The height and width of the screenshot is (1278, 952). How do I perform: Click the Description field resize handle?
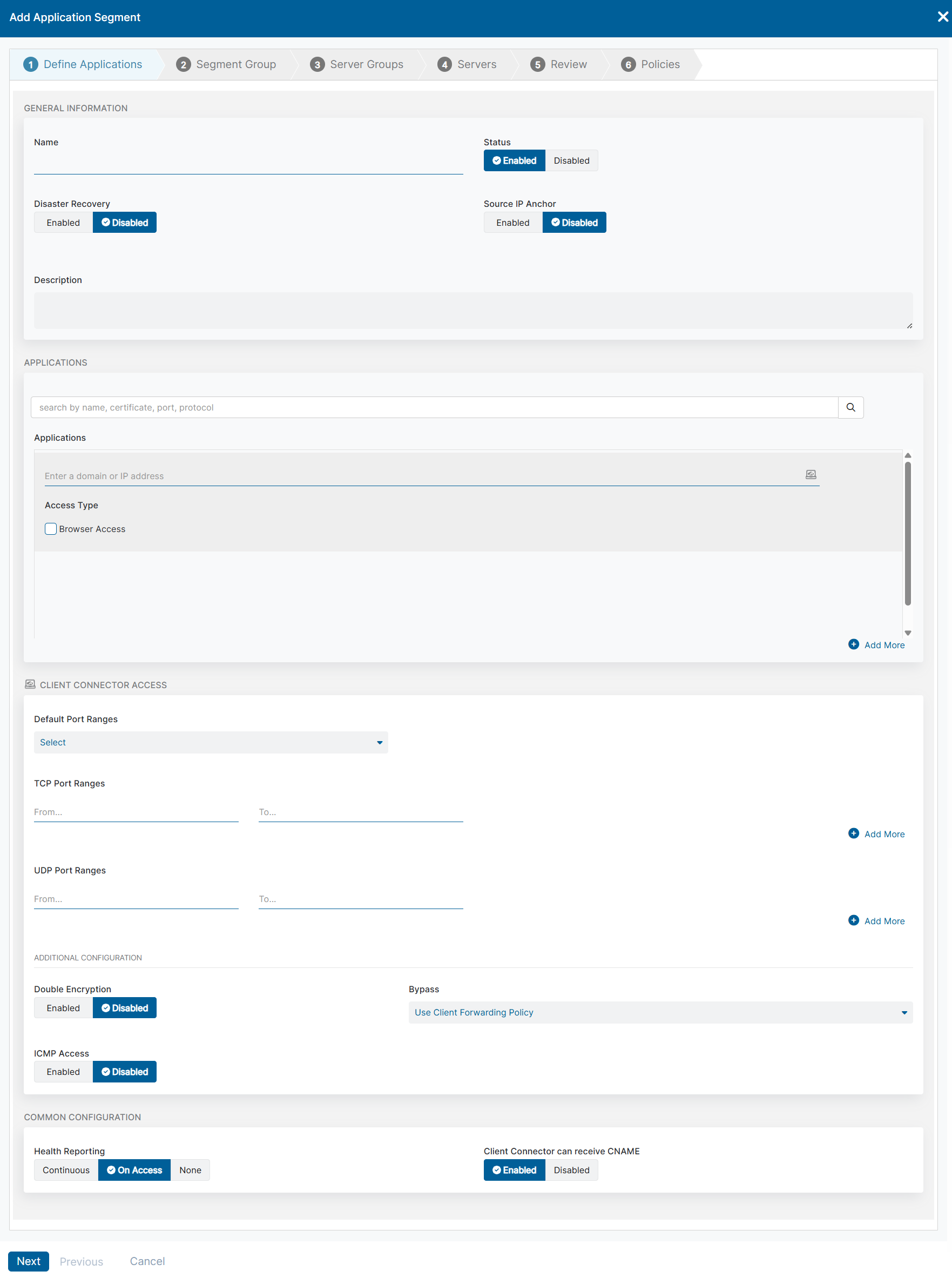tap(909, 326)
